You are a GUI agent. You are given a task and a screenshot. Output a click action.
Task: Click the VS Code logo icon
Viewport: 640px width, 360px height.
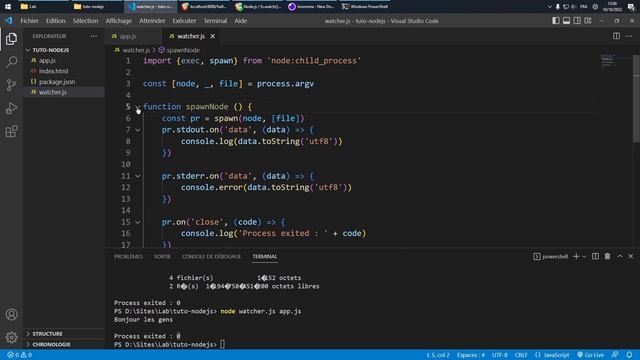pos(9,21)
